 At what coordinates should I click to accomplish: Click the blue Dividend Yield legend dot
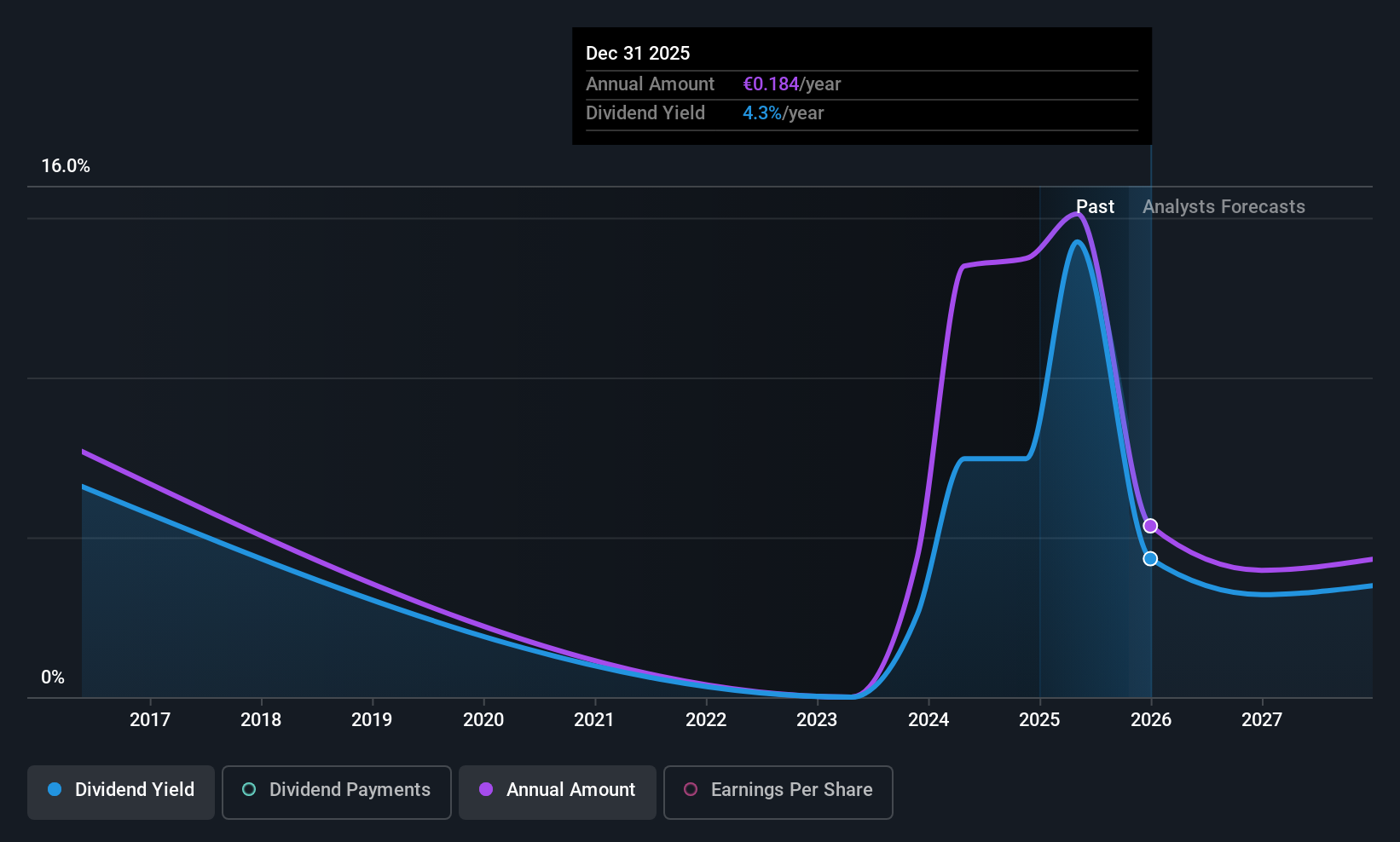point(55,790)
